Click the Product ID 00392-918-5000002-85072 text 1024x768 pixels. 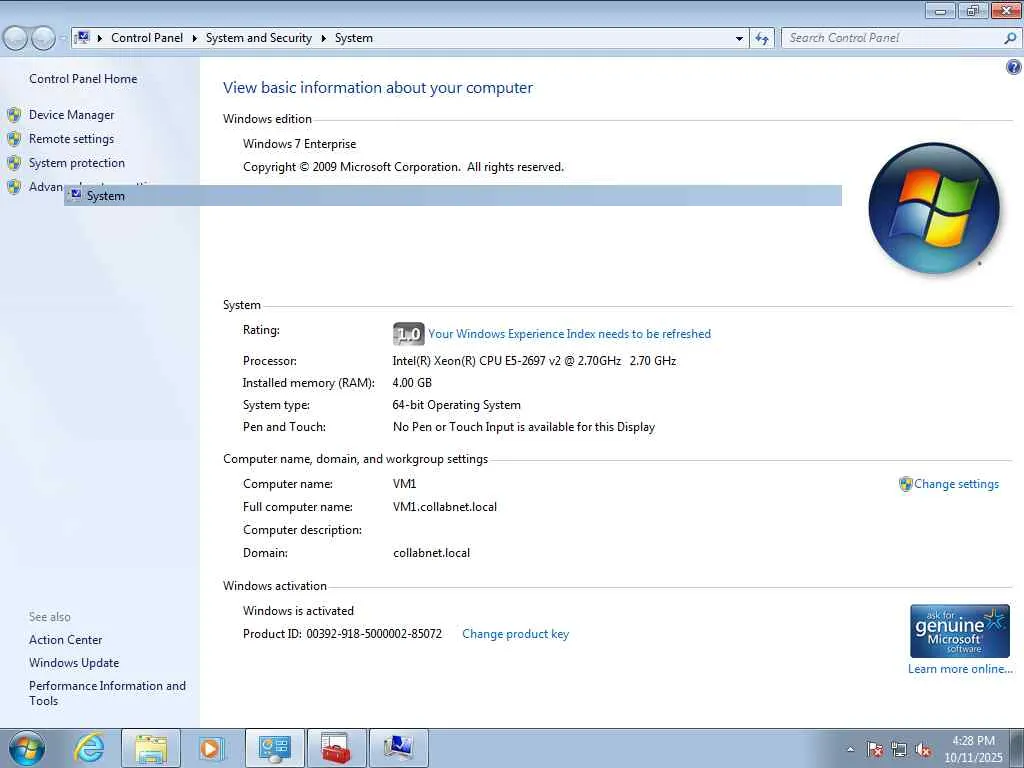[x=342, y=634]
